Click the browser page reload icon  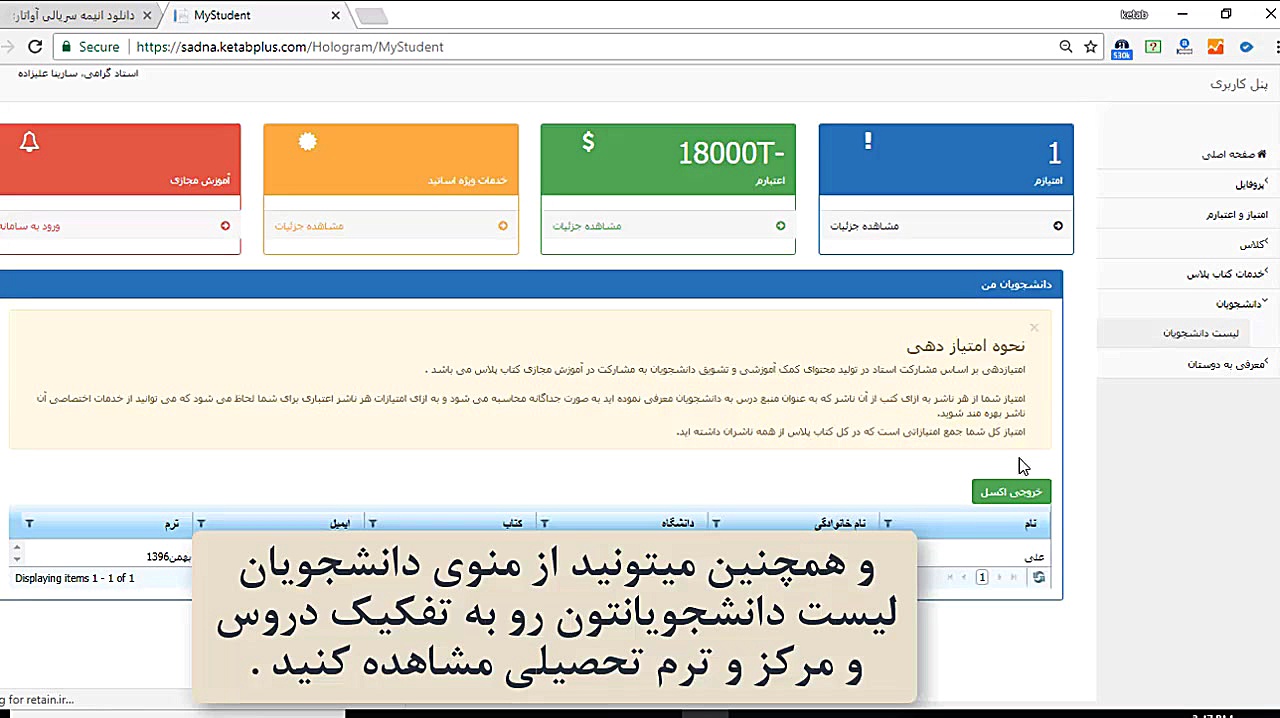click(35, 46)
